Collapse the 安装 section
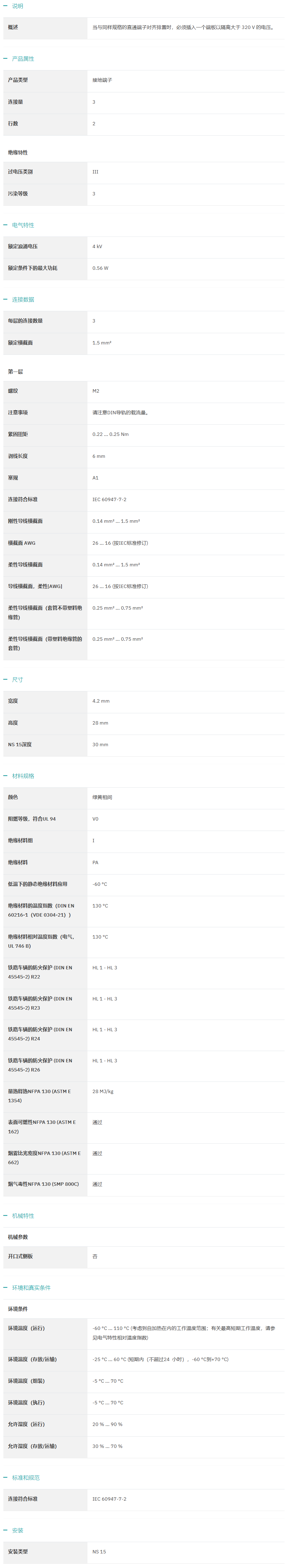 13,1530
